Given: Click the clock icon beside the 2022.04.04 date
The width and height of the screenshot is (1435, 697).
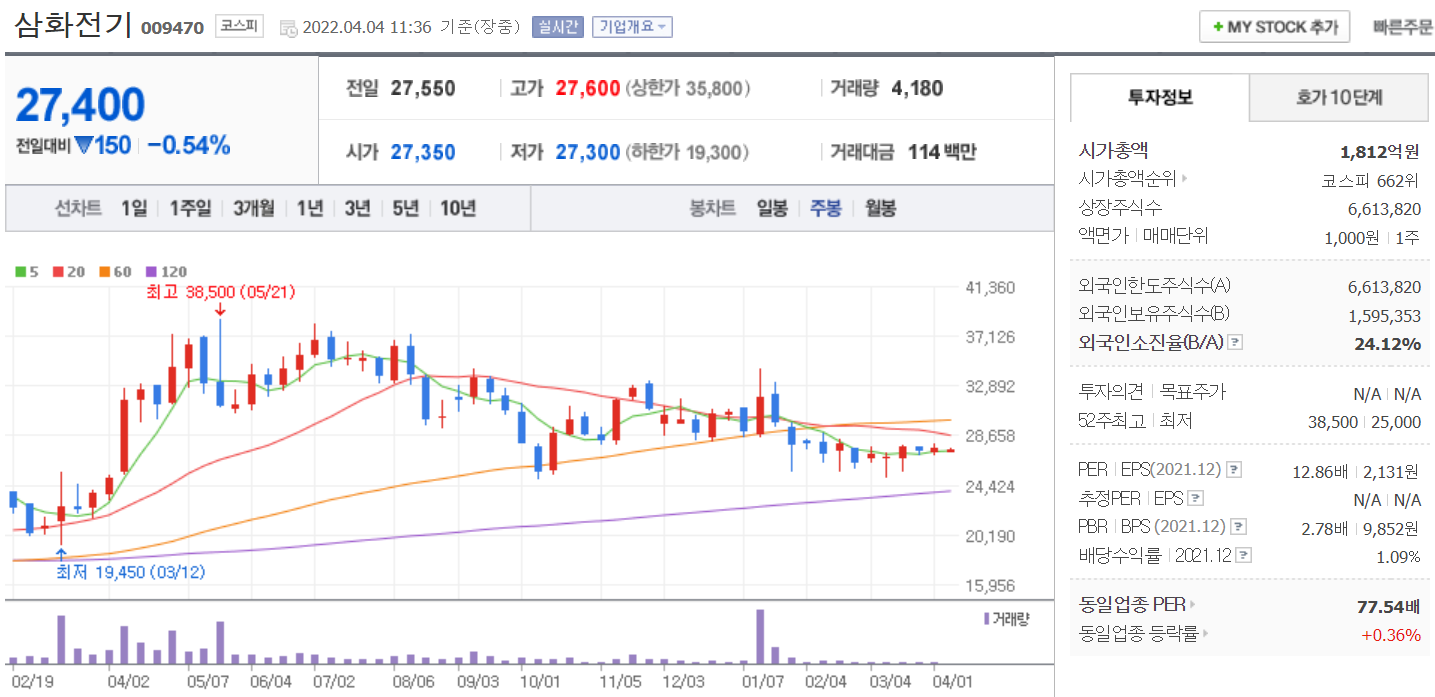Looking at the screenshot, I should click(288, 28).
